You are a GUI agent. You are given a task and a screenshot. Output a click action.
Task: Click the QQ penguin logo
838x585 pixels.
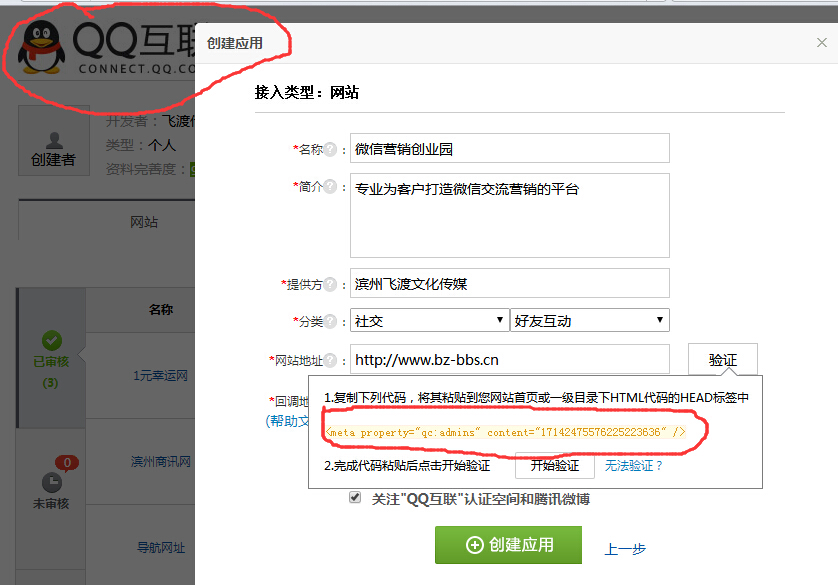click(x=42, y=47)
